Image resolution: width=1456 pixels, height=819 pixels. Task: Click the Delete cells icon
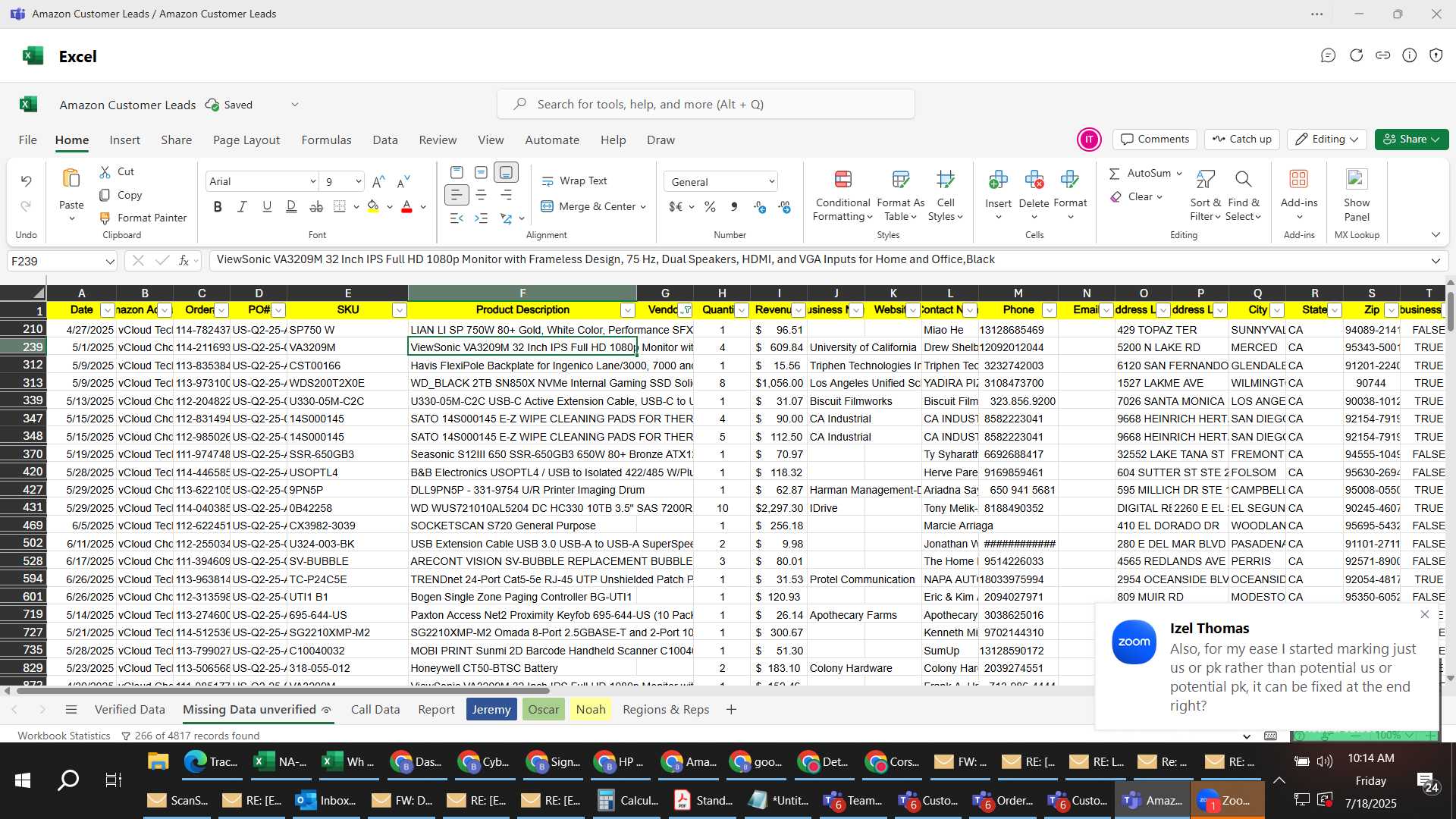coord(1034,180)
